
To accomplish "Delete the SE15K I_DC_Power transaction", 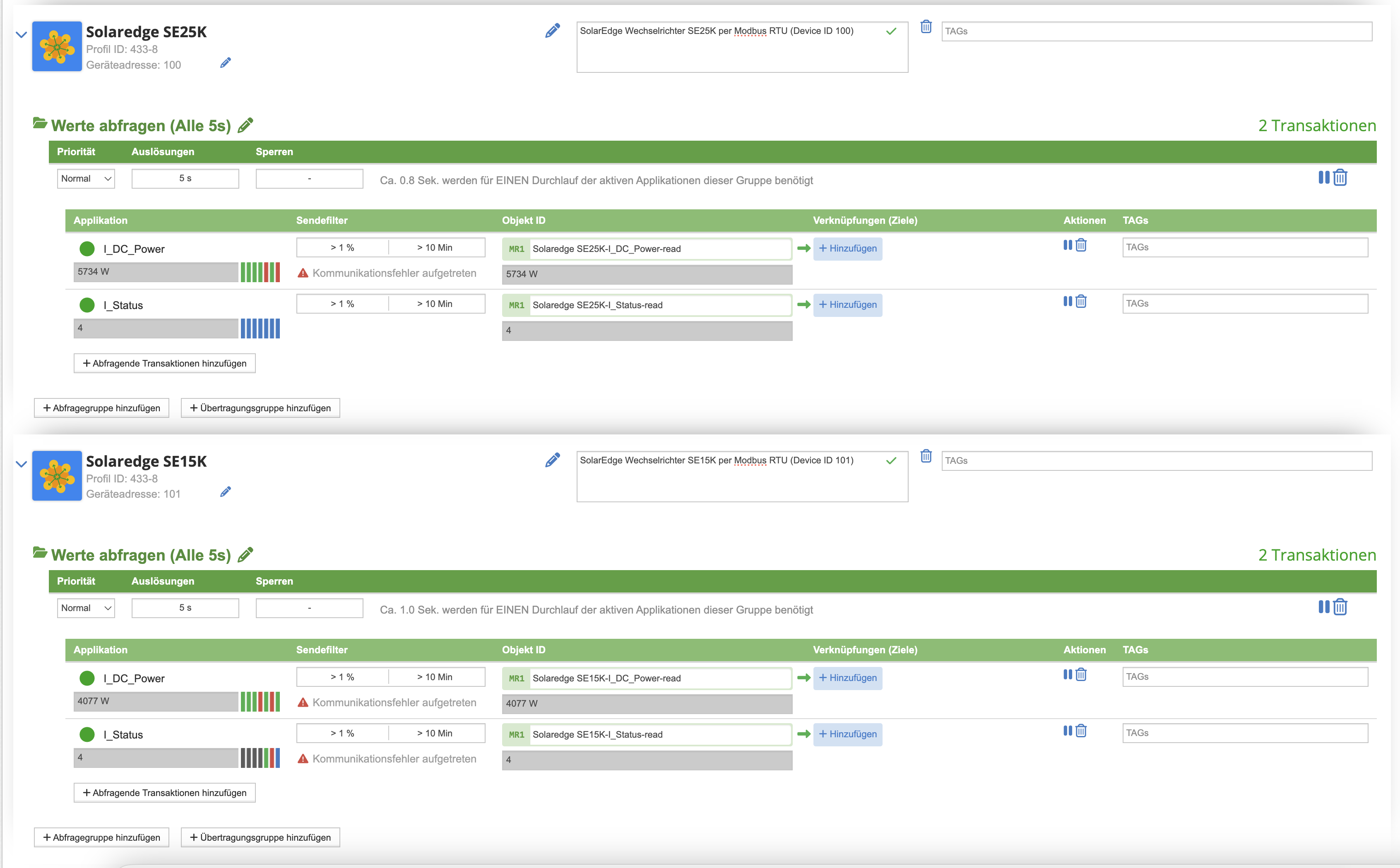I will pos(1081,674).
